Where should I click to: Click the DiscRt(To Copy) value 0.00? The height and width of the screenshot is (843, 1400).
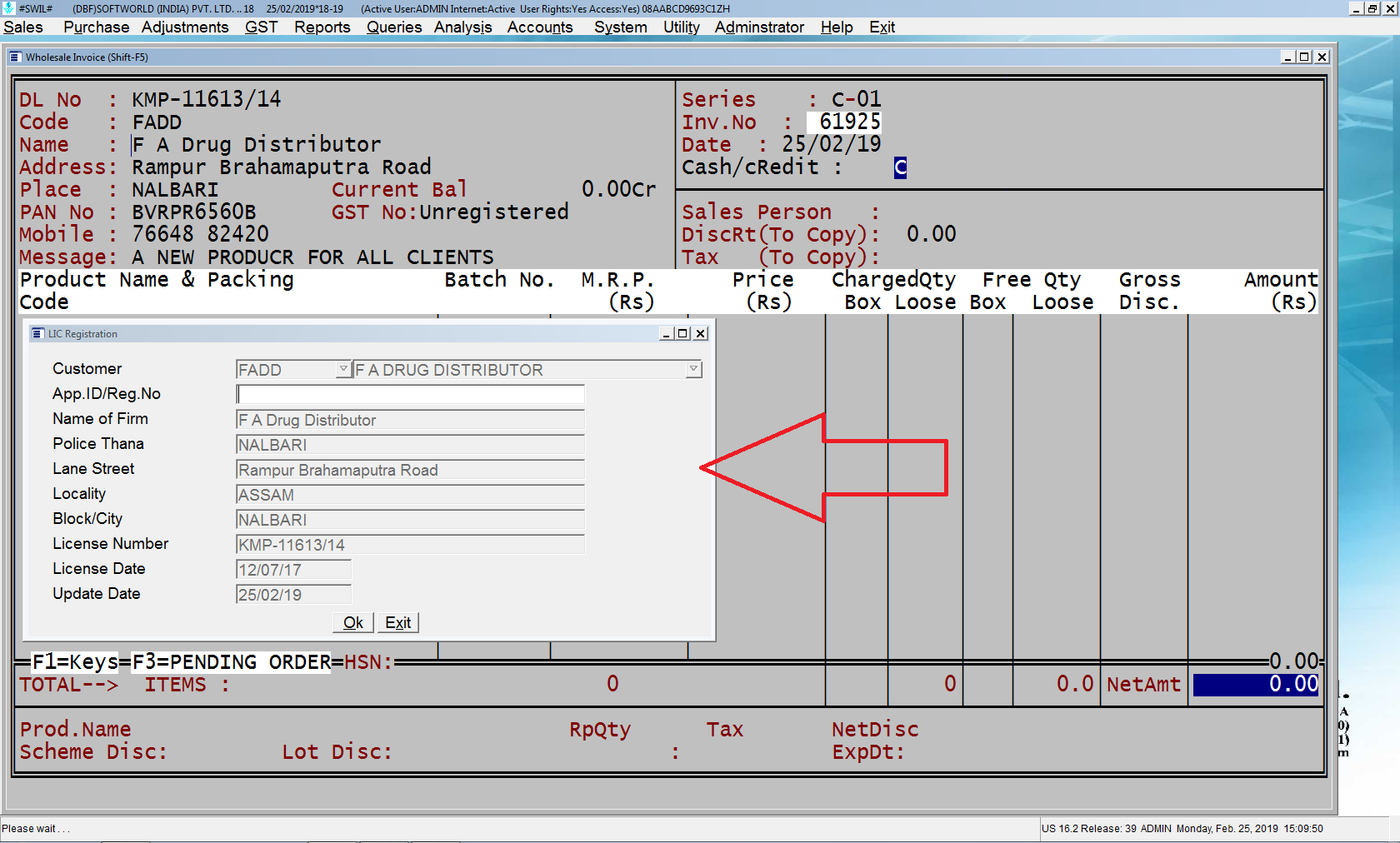point(932,235)
